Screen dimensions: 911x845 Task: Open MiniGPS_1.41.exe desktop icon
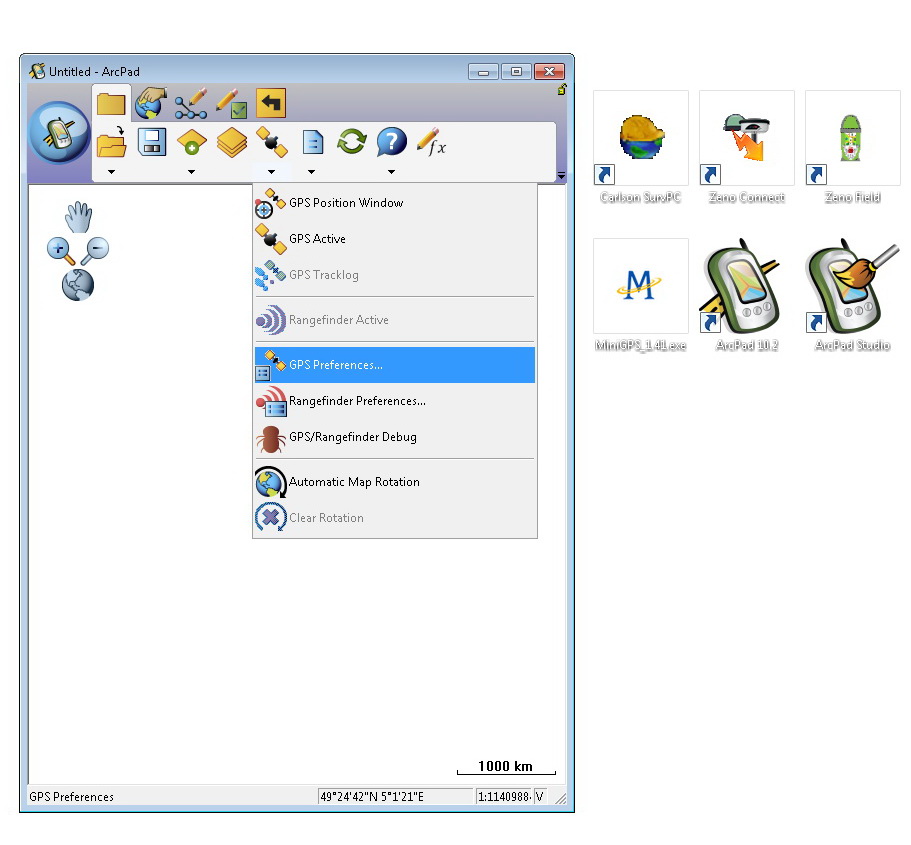[x=640, y=295]
